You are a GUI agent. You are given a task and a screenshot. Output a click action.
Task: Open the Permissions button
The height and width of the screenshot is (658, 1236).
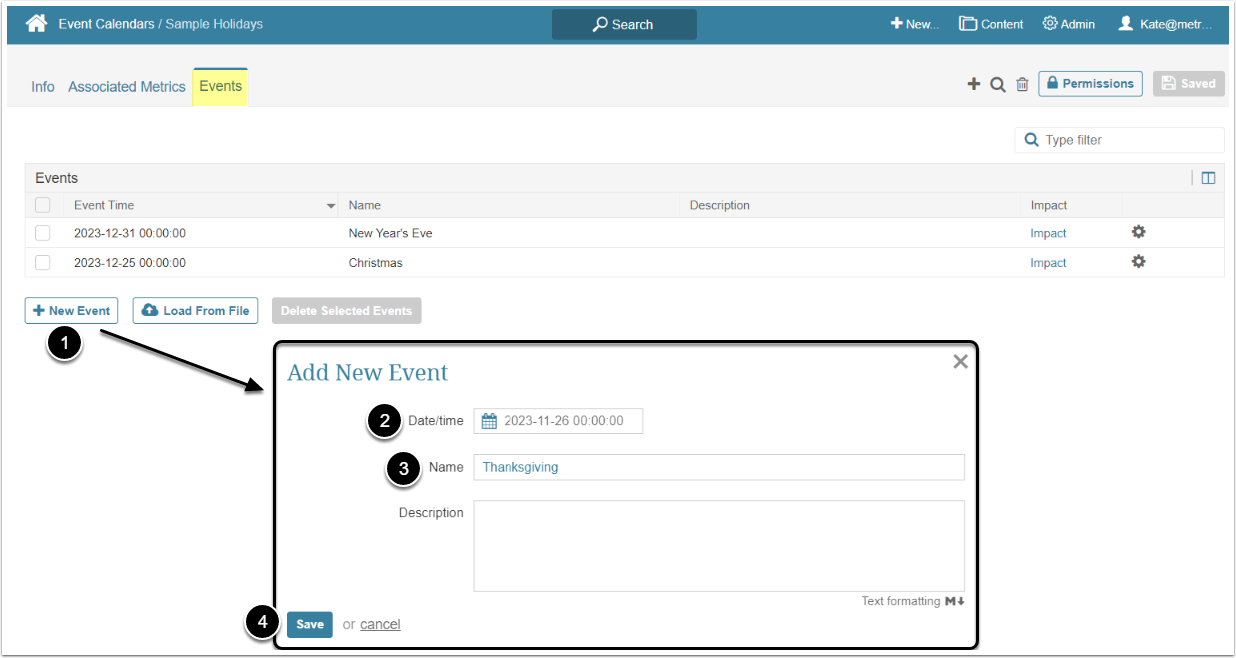point(1090,84)
